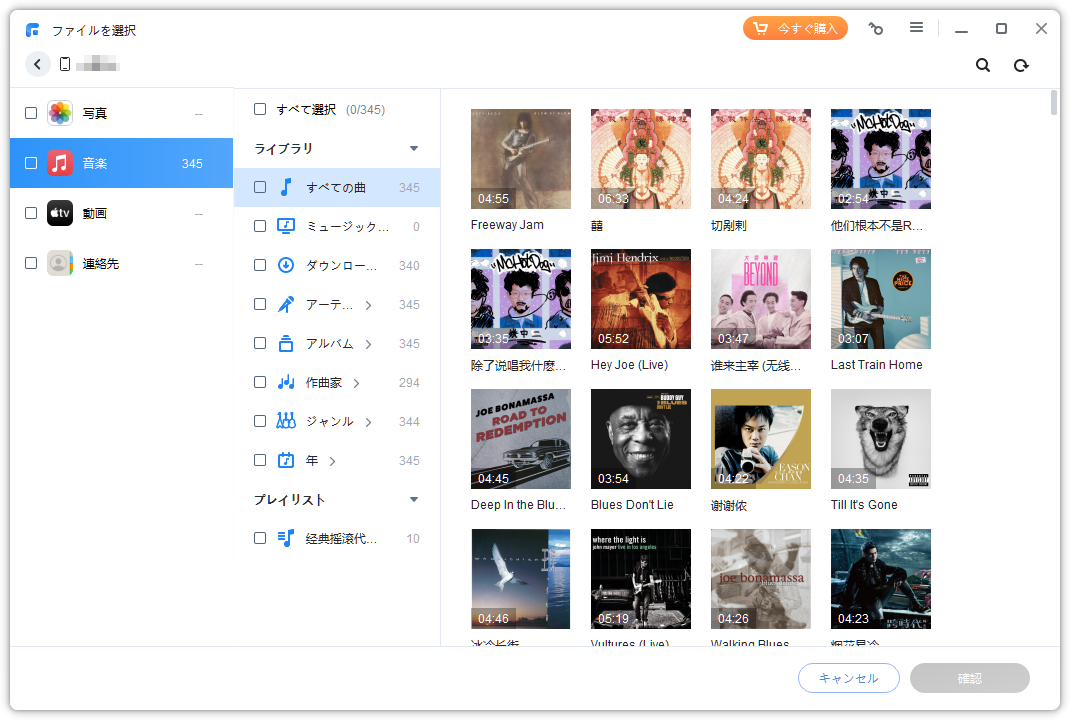Open the ミュージック... library item
Image resolution: width=1070 pixels, height=720 pixels.
click(x=337, y=226)
